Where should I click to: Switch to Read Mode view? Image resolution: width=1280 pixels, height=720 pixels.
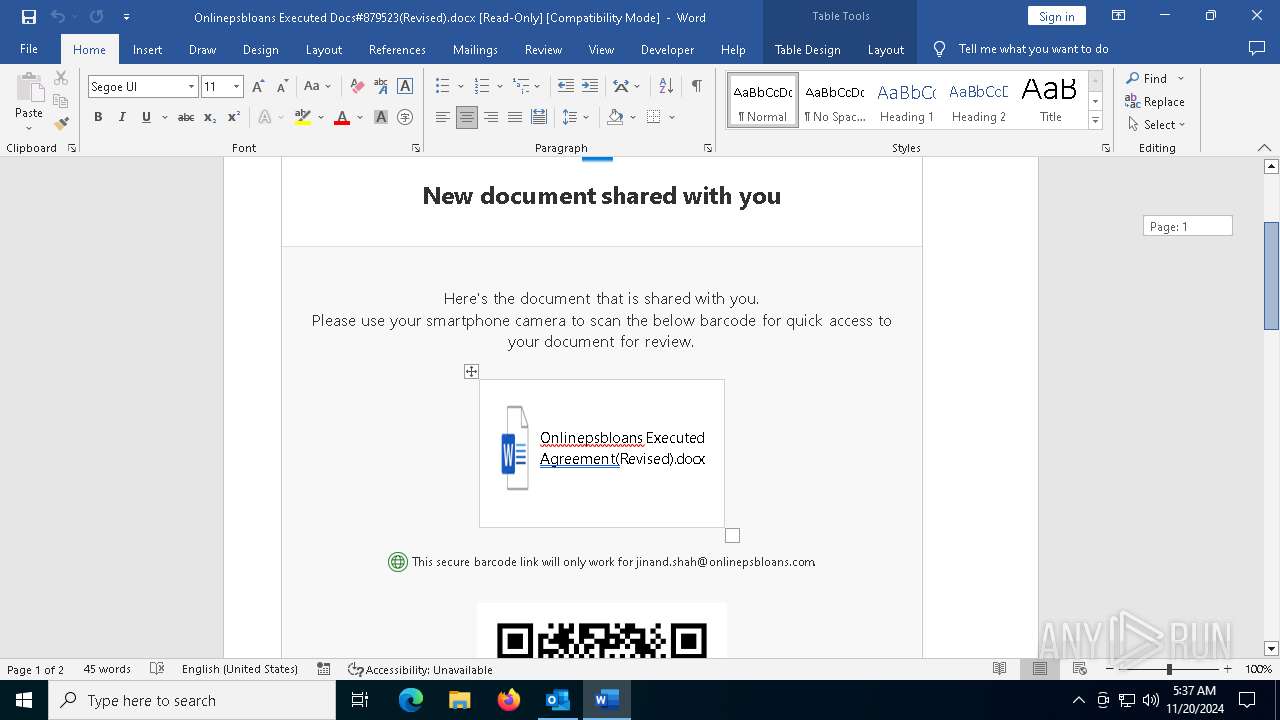pyautogui.click(x=999, y=669)
